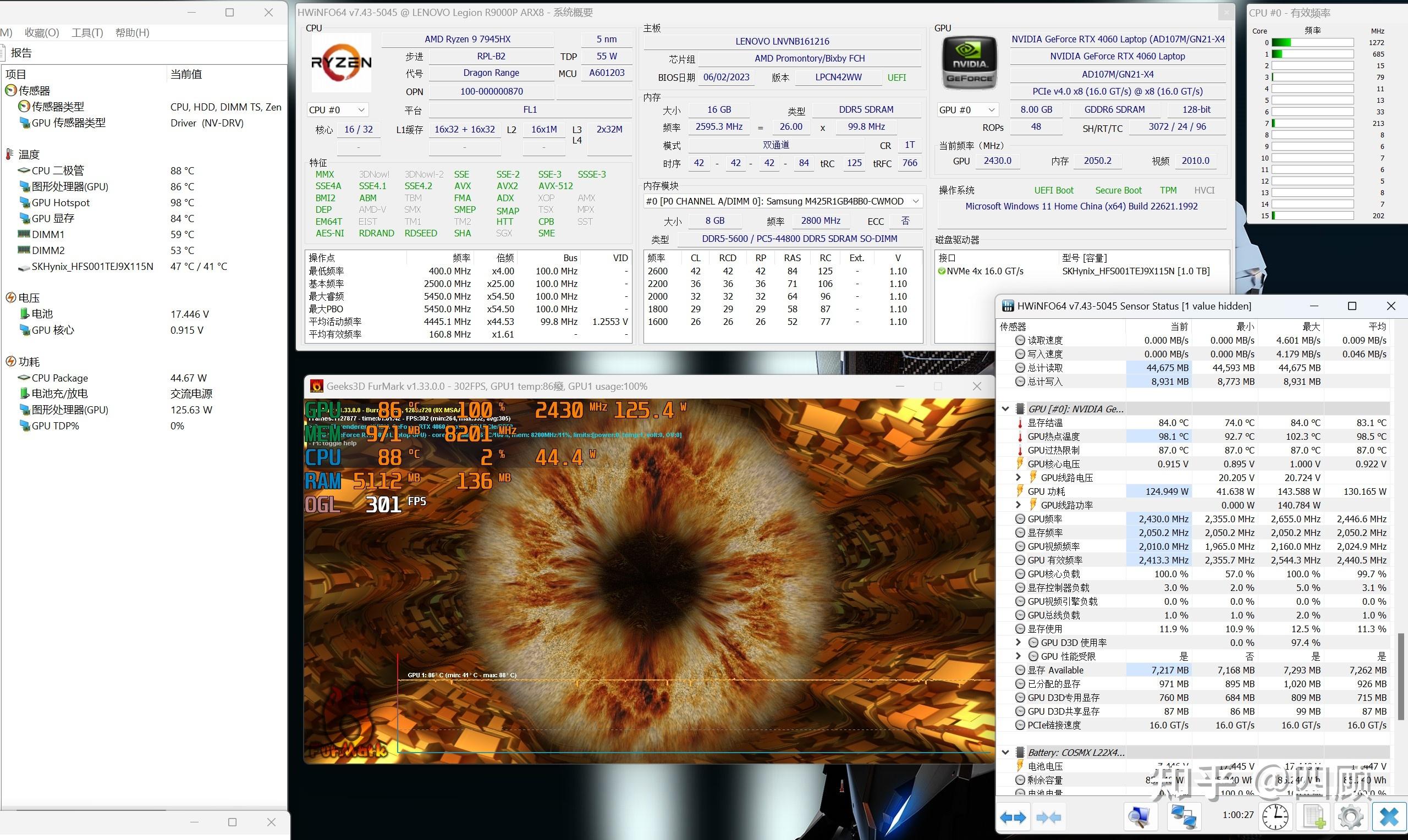Collapse the GPU [#0] NVIDIA sensor group
This screenshot has width=1408, height=840.
[x=1005, y=408]
